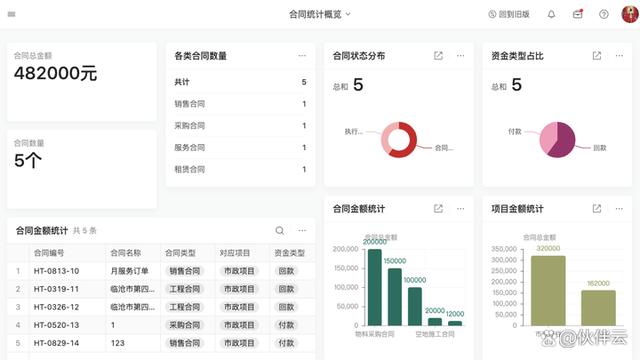Open the inbox icon with red dot
Screen dimensions: 640x360
pos(578,14)
